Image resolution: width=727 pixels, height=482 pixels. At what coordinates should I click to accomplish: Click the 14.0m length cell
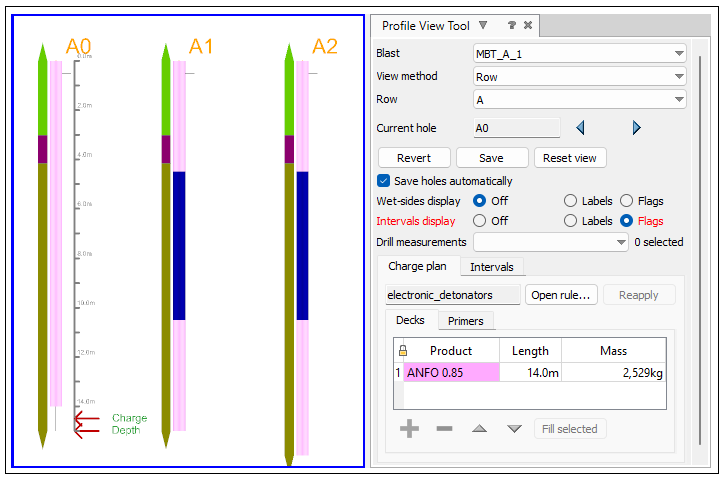[530, 373]
